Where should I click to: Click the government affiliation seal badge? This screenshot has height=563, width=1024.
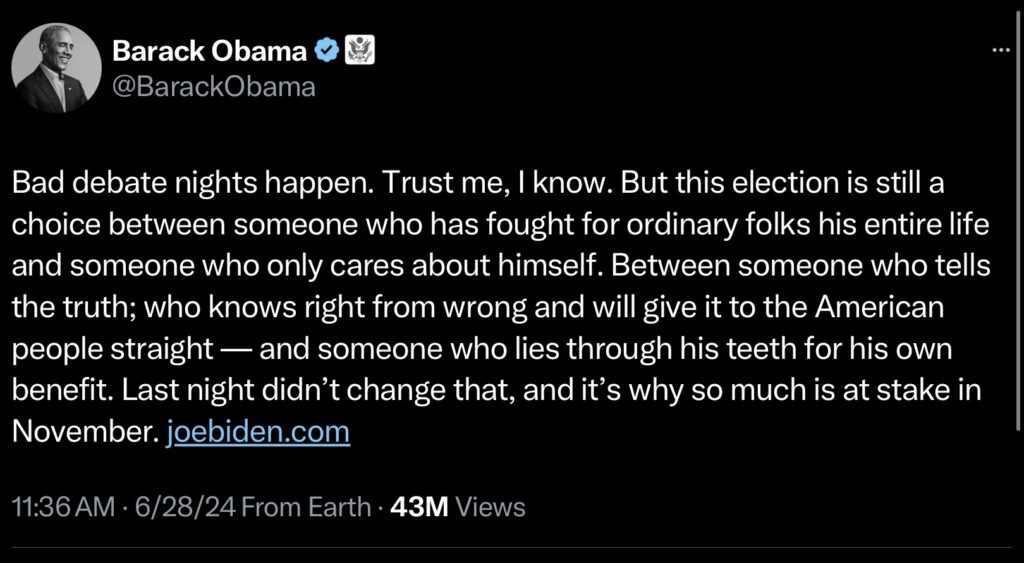click(x=359, y=49)
